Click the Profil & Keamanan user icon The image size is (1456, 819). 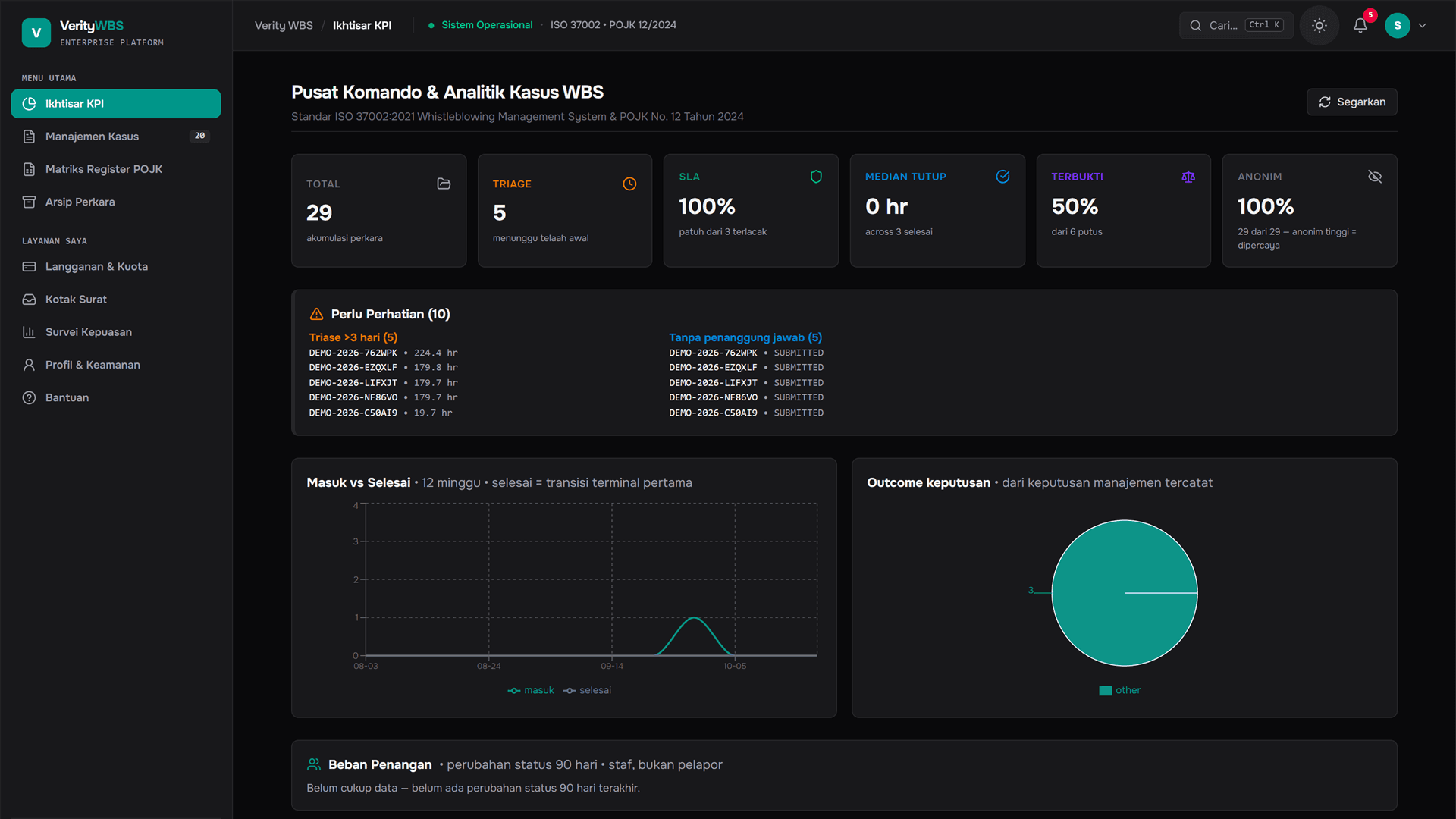tap(29, 365)
